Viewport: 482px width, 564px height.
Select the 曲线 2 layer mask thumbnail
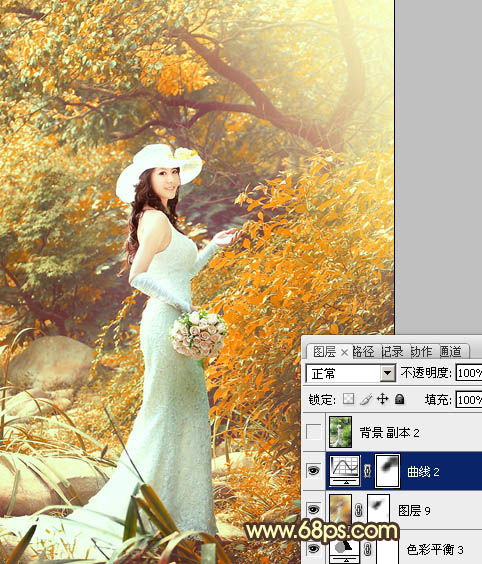point(387,471)
